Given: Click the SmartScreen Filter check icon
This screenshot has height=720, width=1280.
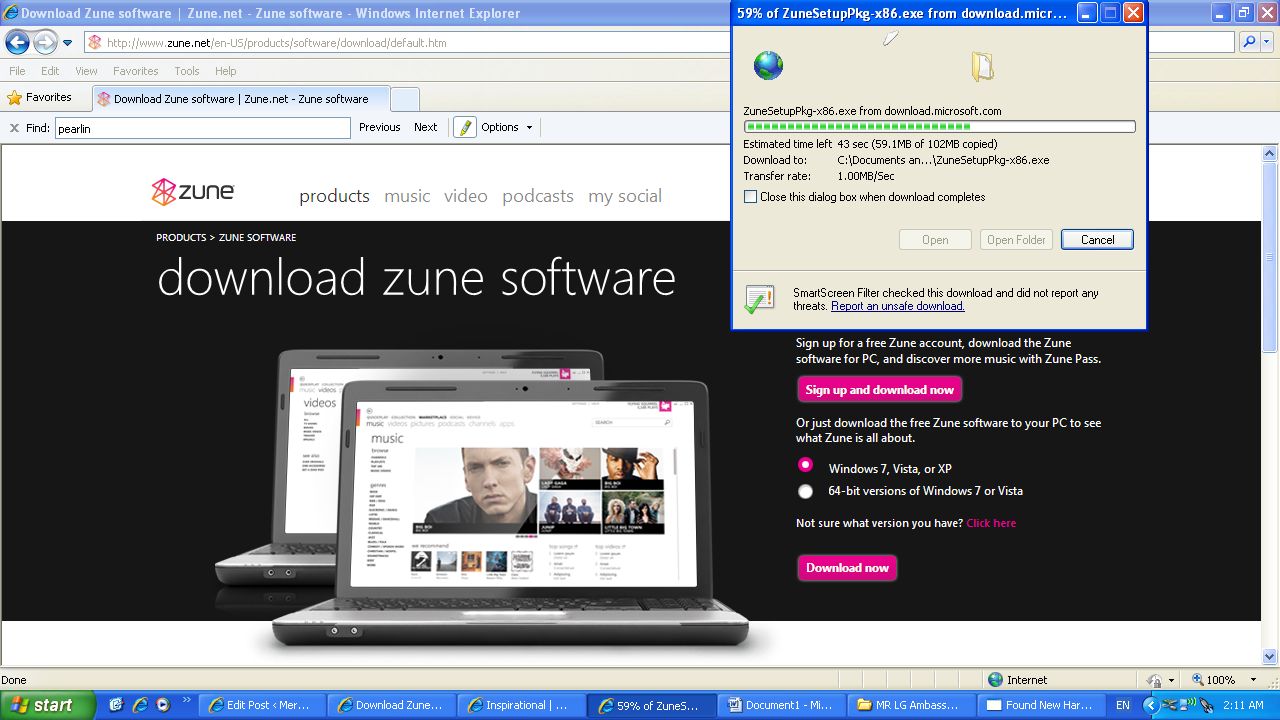Looking at the screenshot, I should click(759, 298).
